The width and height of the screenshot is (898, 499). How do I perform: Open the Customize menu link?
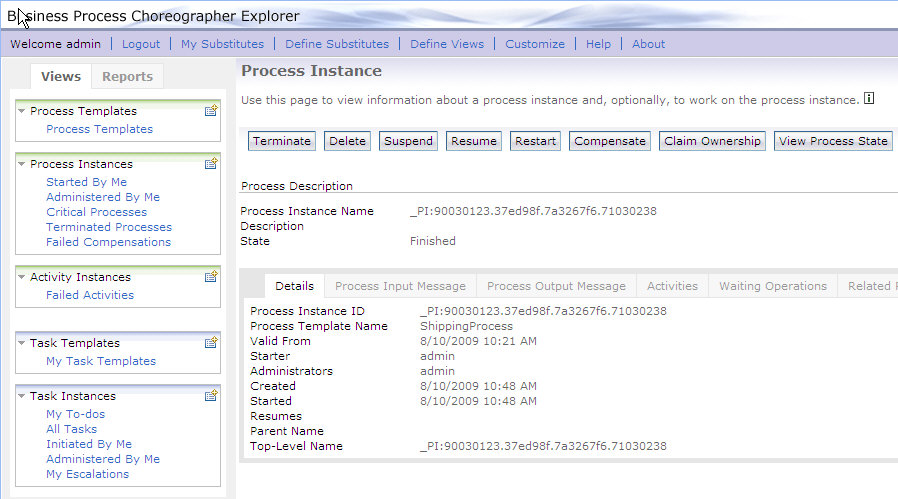(x=535, y=44)
